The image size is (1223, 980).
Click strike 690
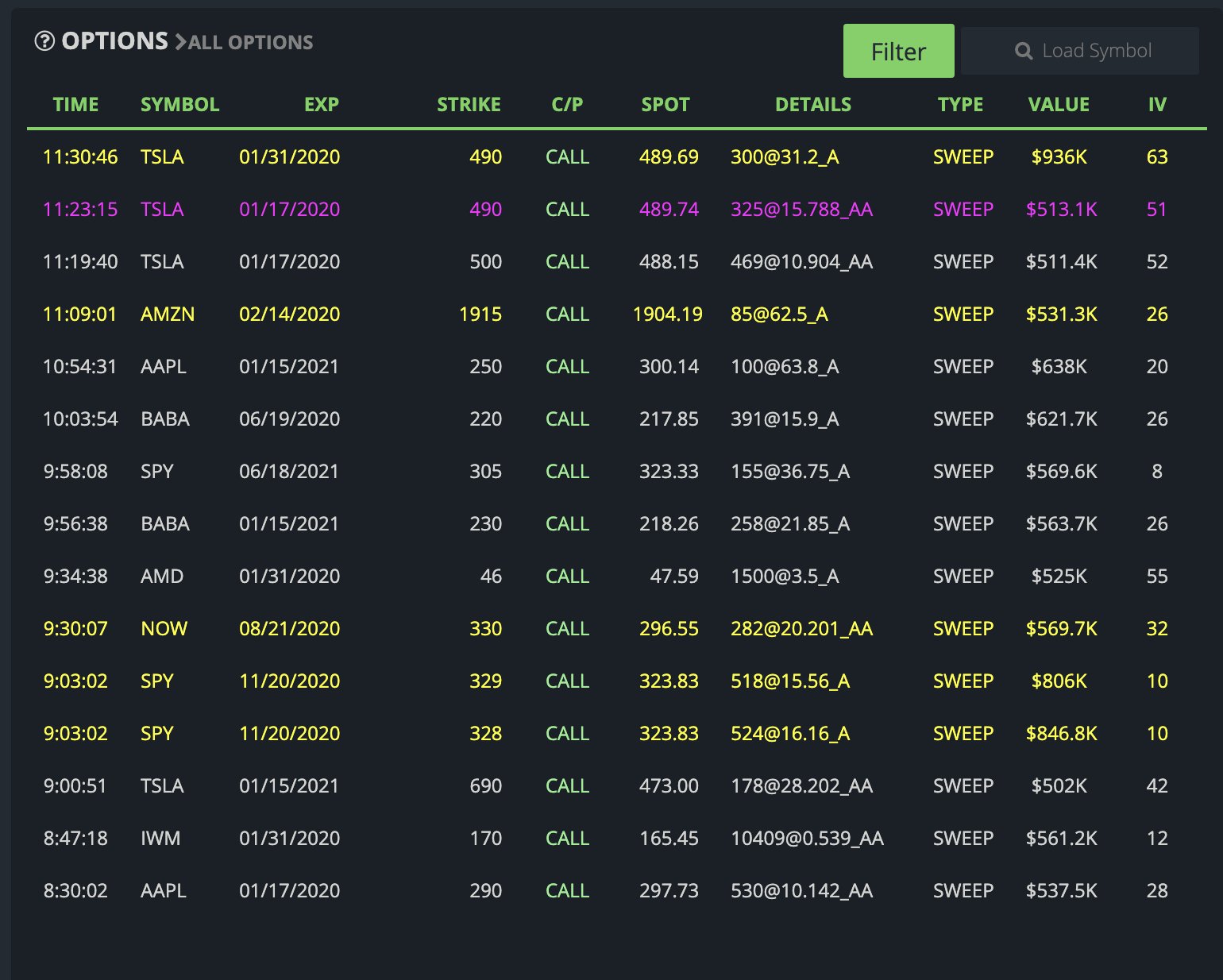click(x=485, y=785)
